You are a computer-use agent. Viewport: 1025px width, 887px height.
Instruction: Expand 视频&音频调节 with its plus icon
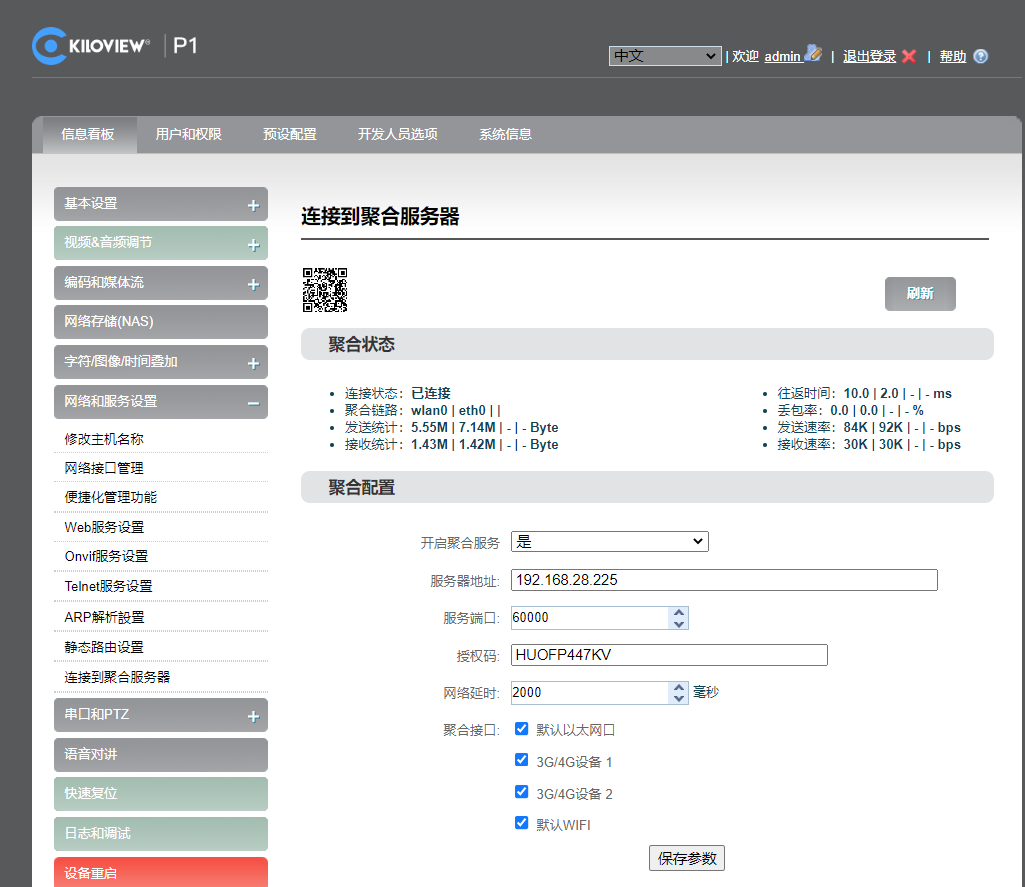pyautogui.click(x=254, y=245)
